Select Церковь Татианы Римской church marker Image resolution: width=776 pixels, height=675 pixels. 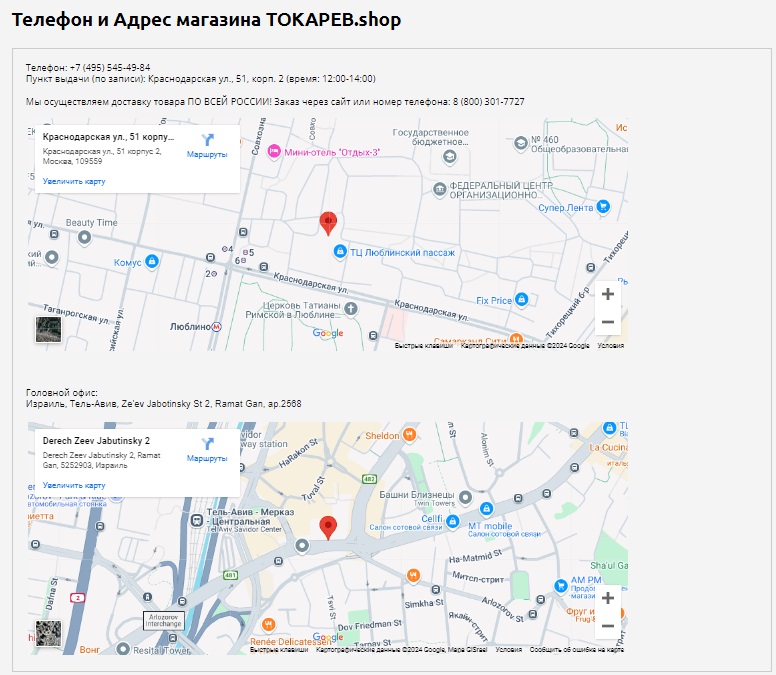pyautogui.click(x=350, y=309)
